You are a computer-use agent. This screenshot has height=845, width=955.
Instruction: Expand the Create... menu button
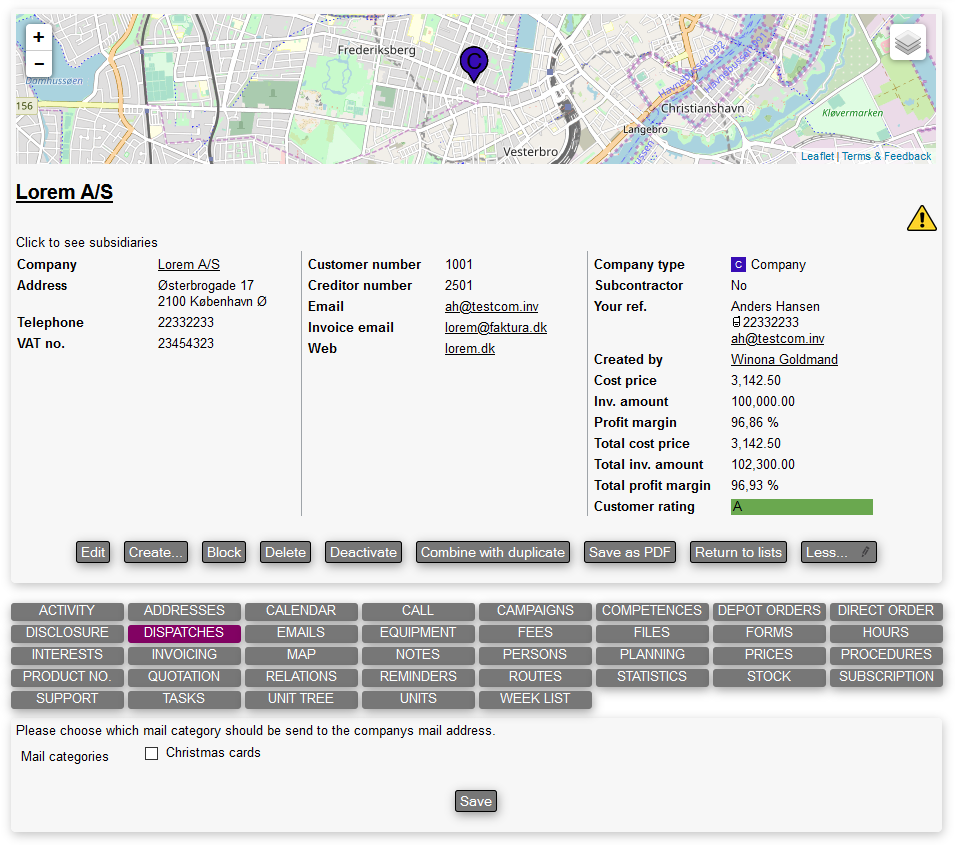pyautogui.click(x=156, y=552)
